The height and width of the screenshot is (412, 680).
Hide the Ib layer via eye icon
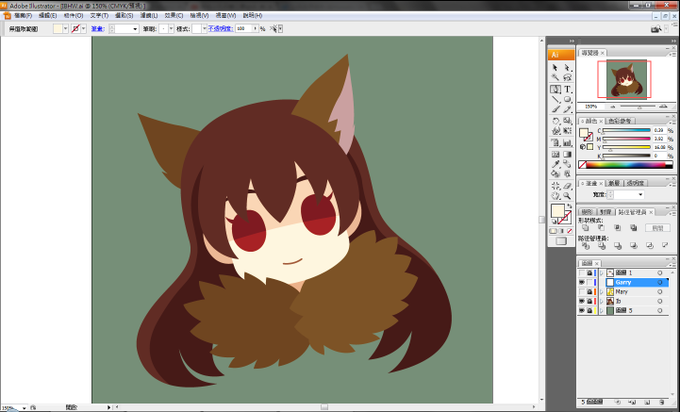582,301
